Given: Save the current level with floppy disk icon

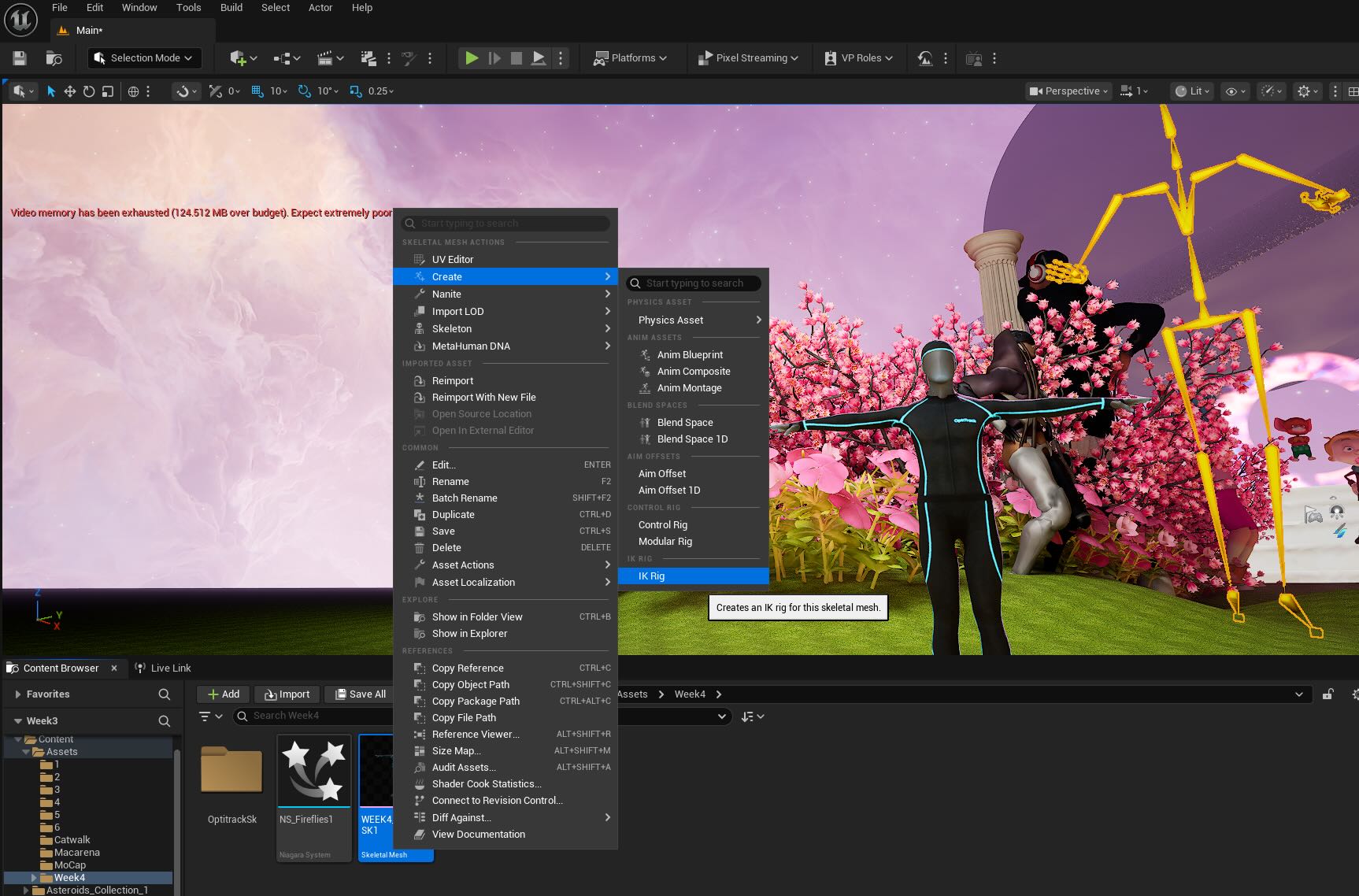Looking at the screenshot, I should click(x=18, y=57).
